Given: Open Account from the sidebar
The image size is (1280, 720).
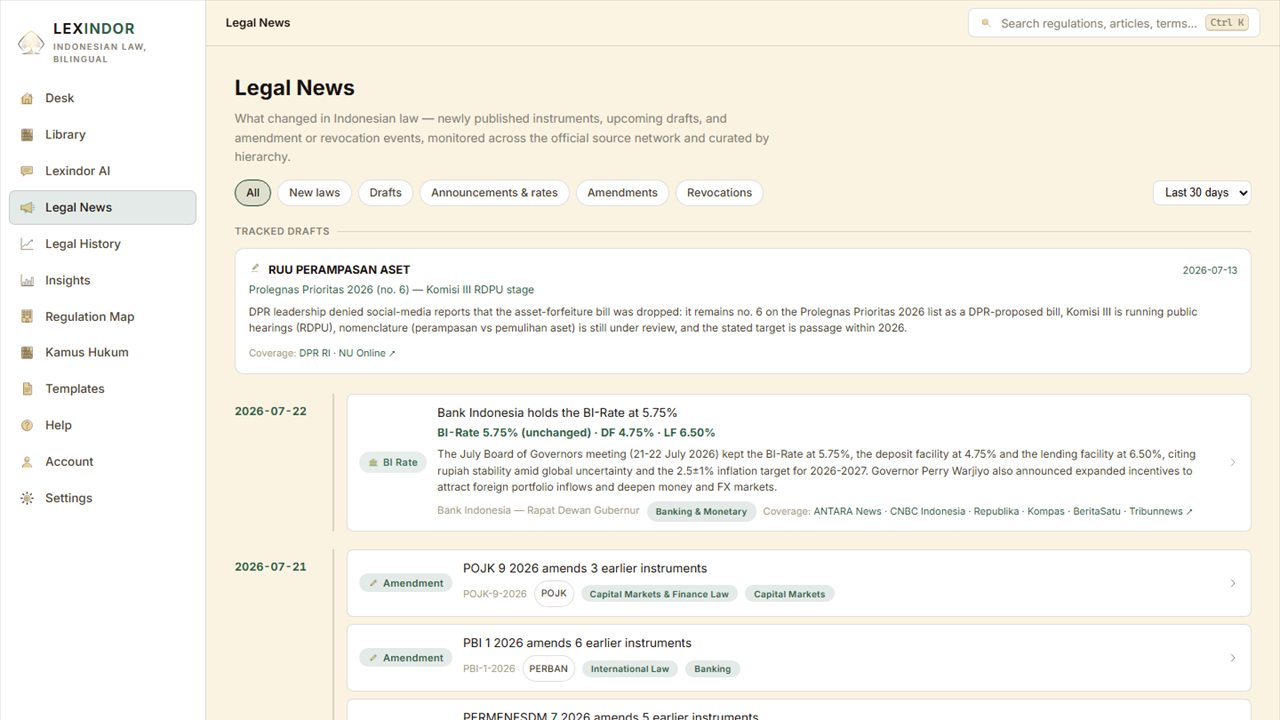Looking at the screenshot, I should tap(102, 462).
